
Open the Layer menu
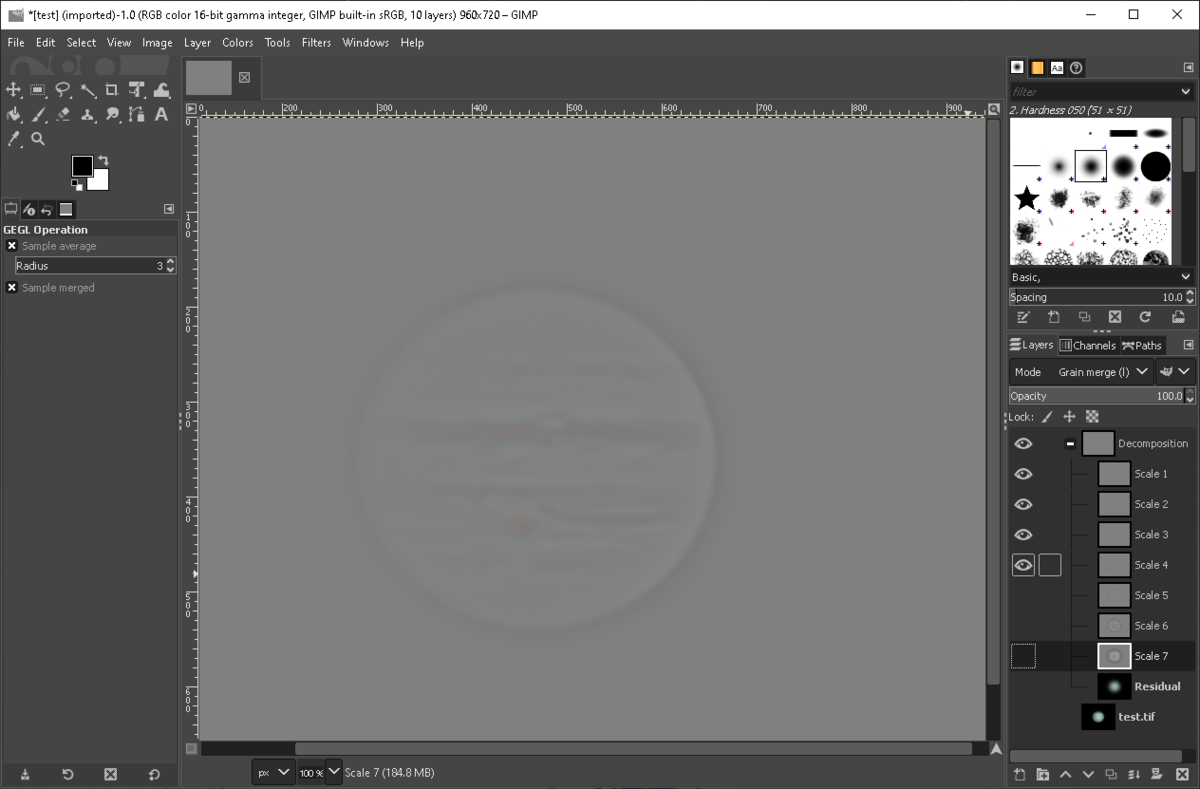pos(197,43)
